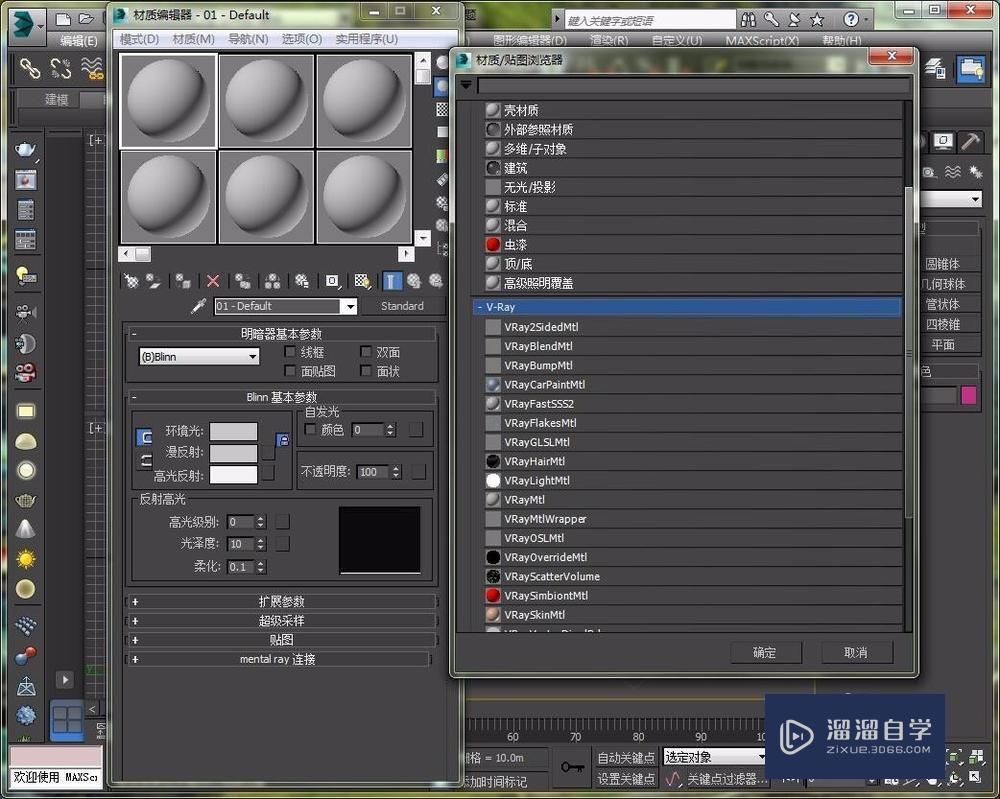Select VRayLightMtl in browser list

click(693, 481)
